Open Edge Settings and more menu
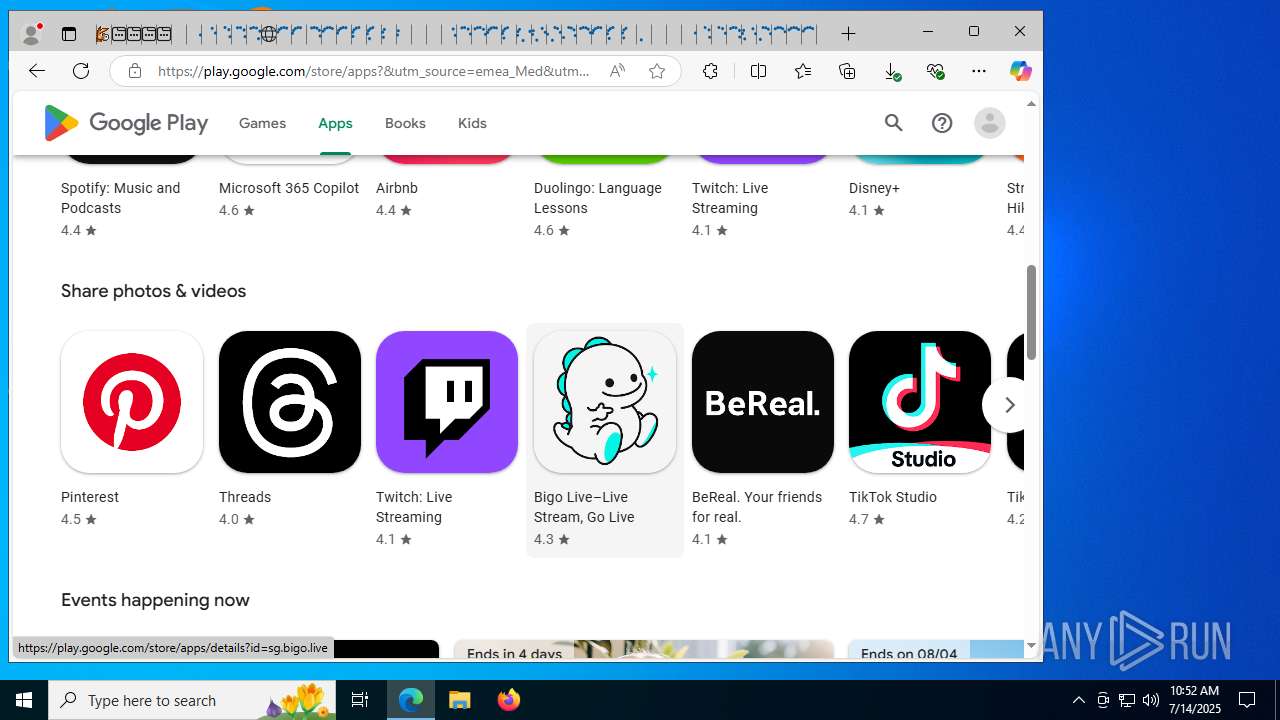1280x720 pixels. tap(979, 71)
